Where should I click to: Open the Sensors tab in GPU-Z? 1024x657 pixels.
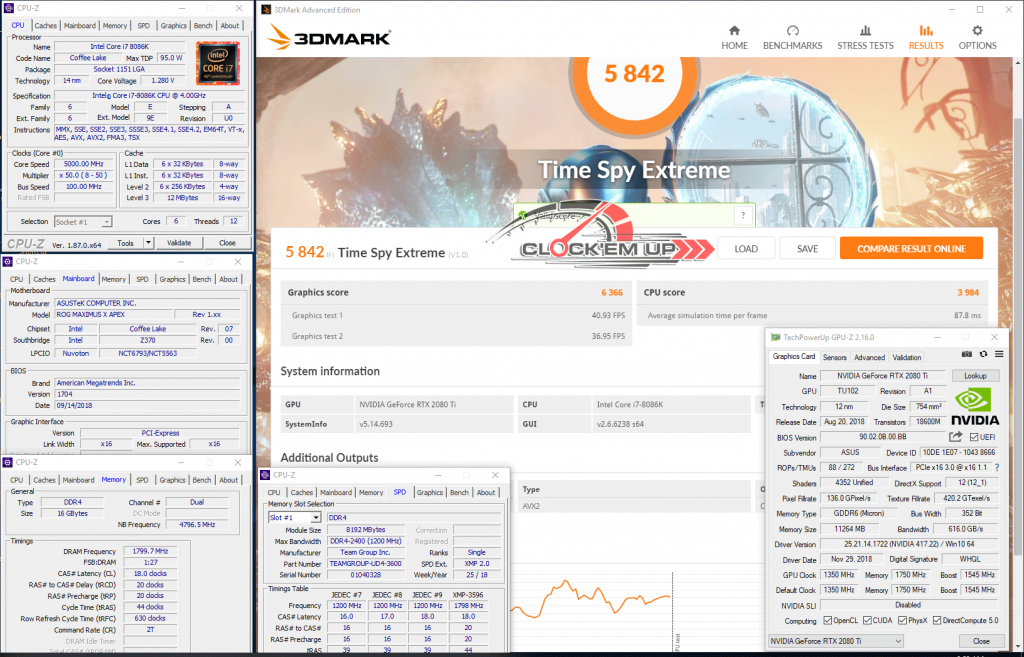835,357
